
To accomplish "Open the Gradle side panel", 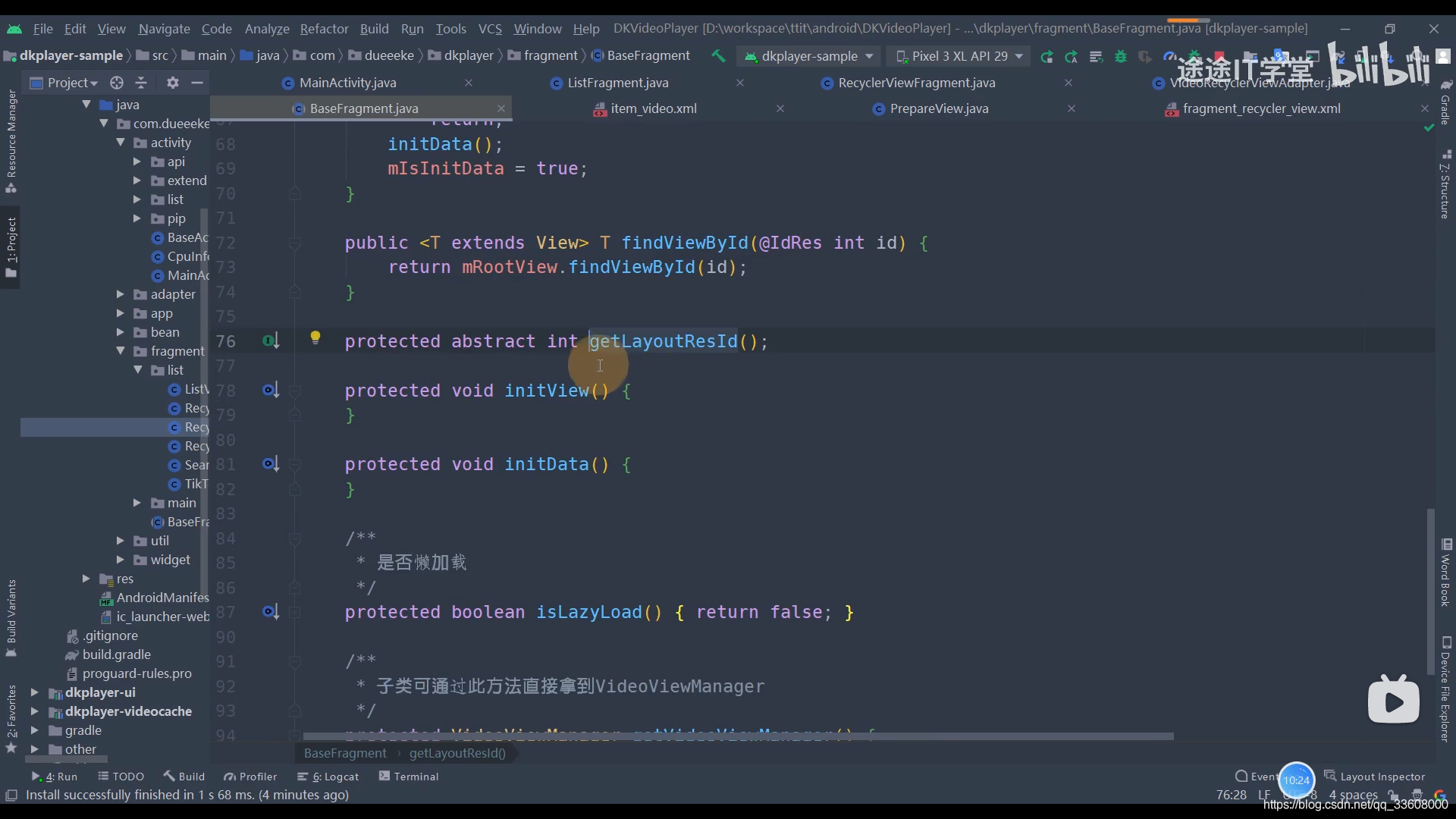I will coord(1445,102).
